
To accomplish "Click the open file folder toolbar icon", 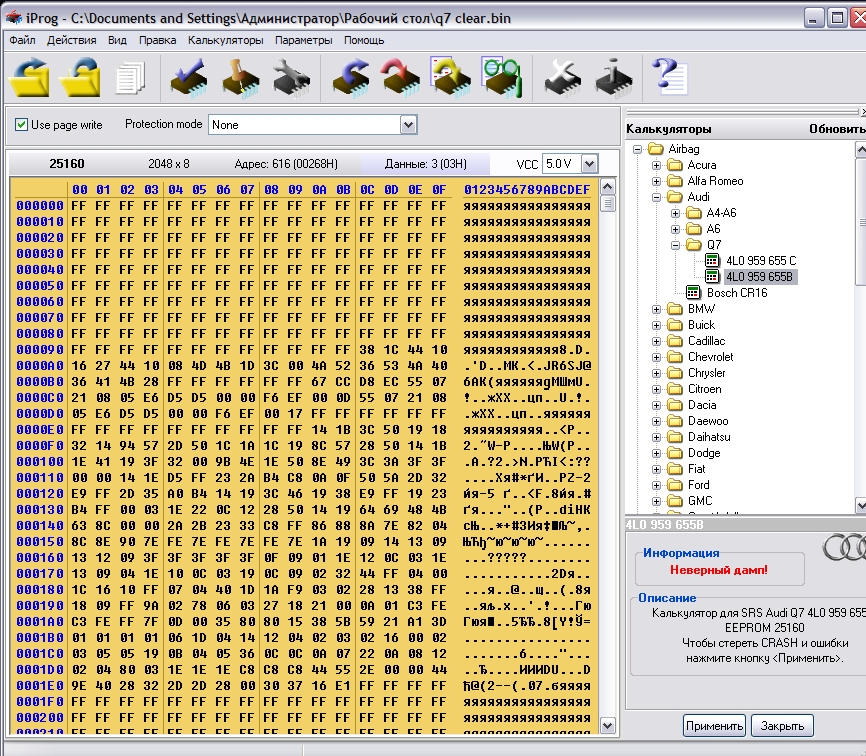I will pos(30,78).
